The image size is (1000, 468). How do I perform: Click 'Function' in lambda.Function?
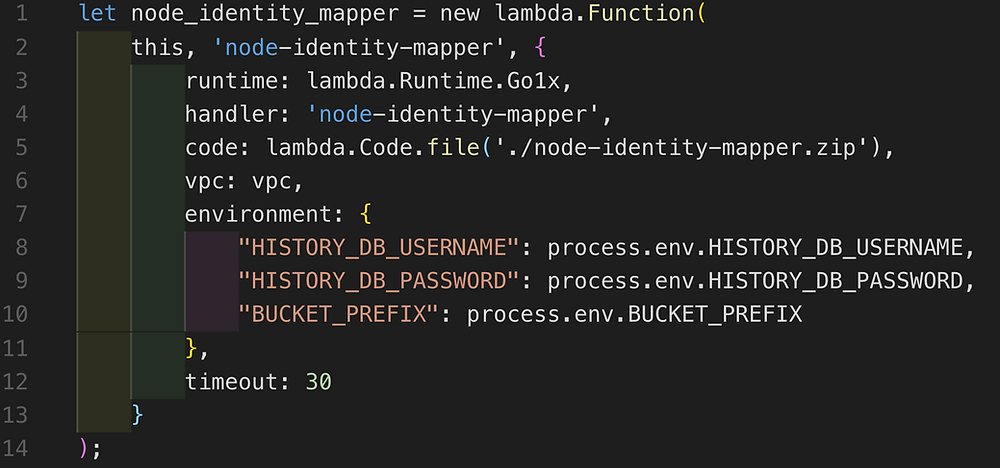640,14
